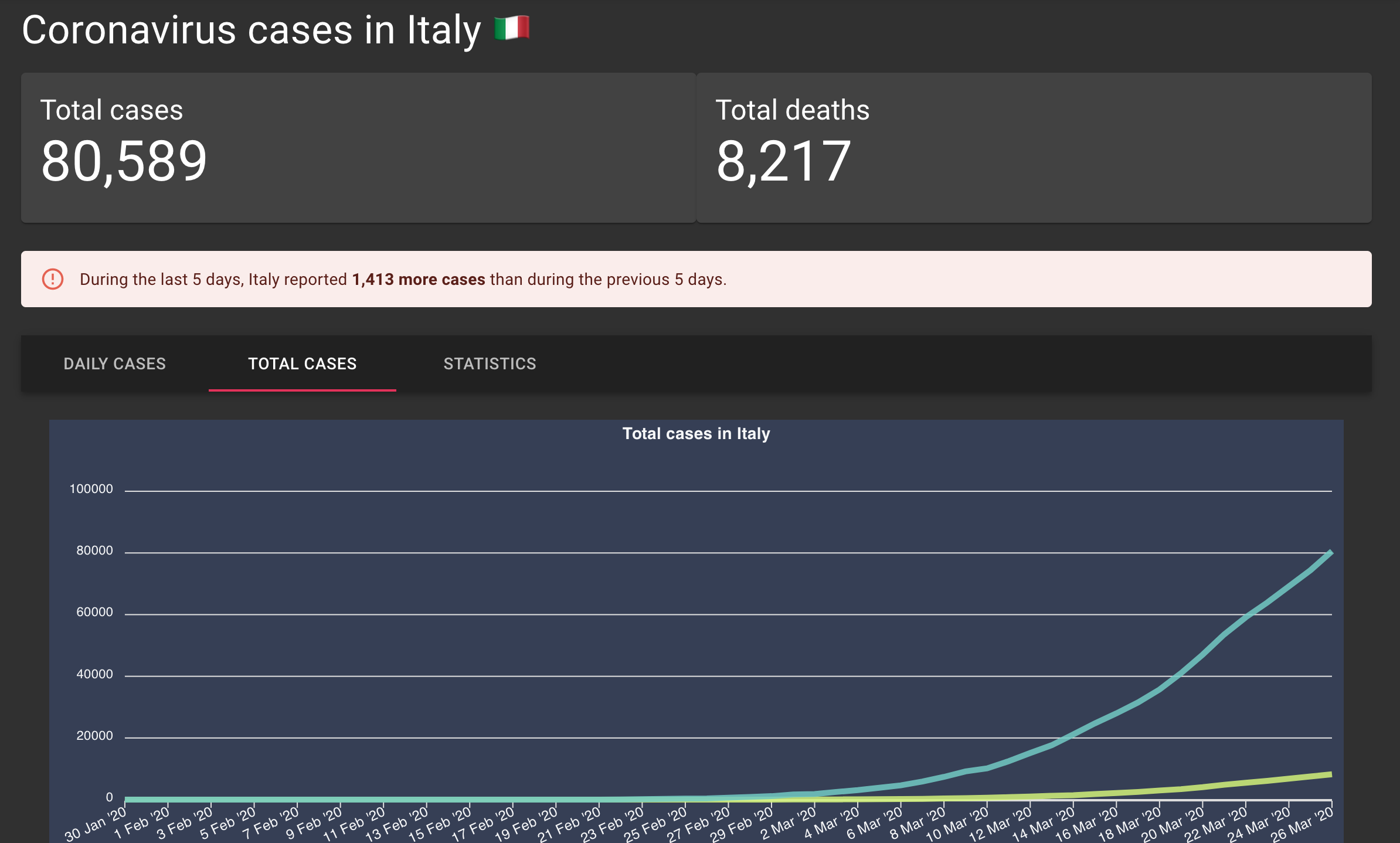Open the STATISTICS tab
The image size is (1400, 843).
coord(490,363)
